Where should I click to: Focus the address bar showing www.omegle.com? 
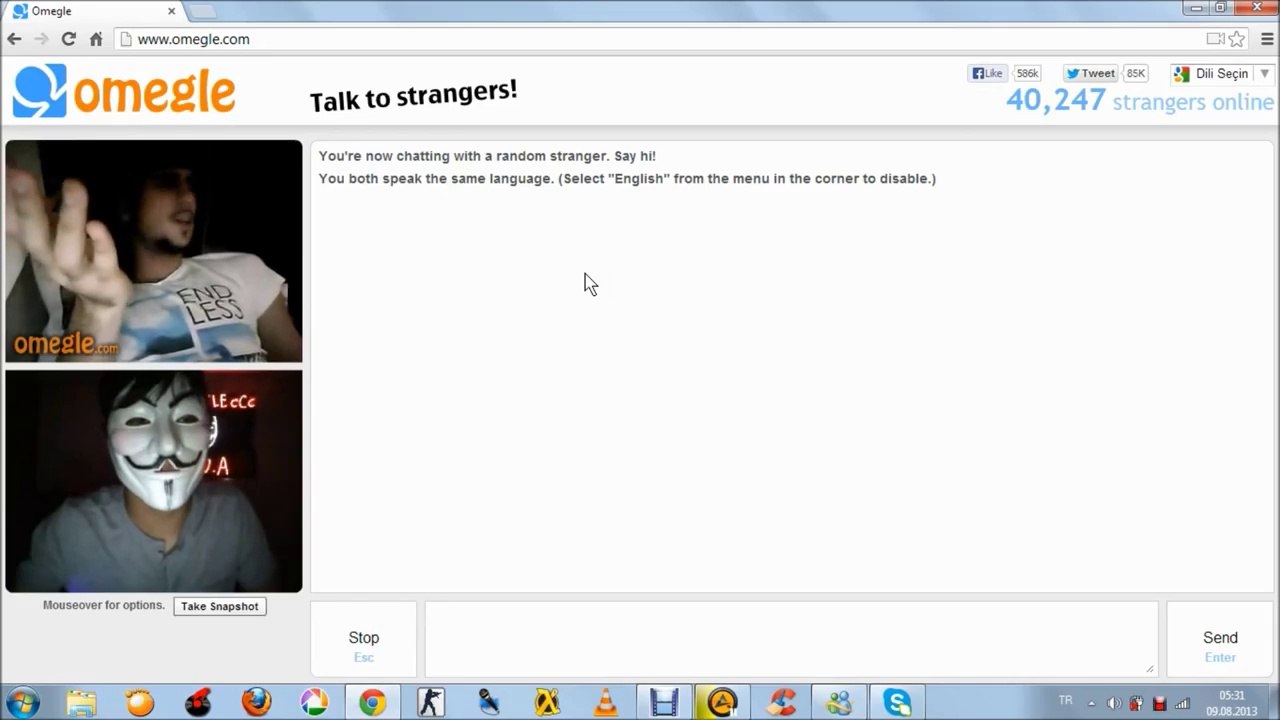click(660, 39)
